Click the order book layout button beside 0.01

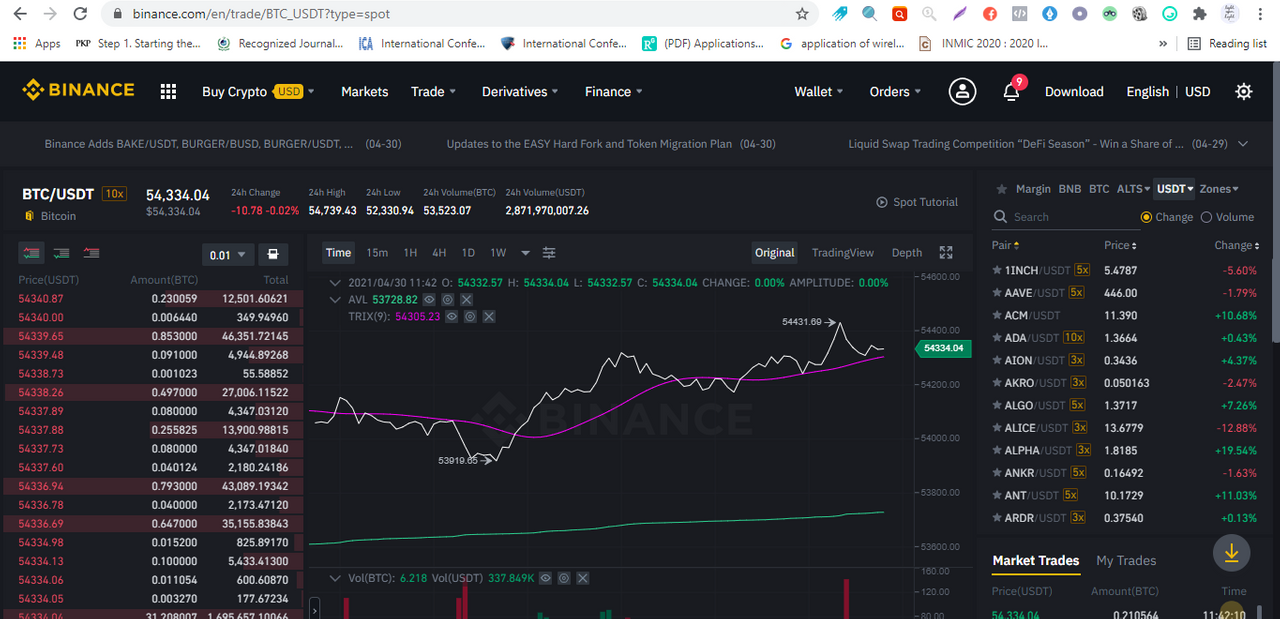pos(273,254)
